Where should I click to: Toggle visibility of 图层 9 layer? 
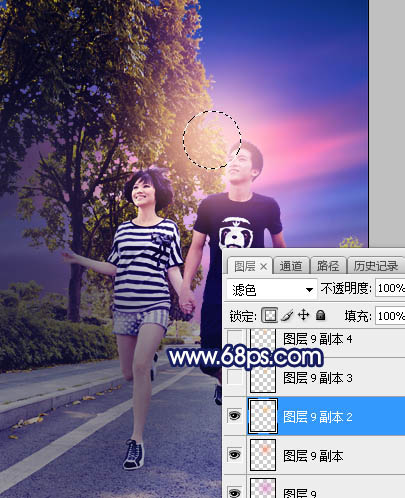234,492
